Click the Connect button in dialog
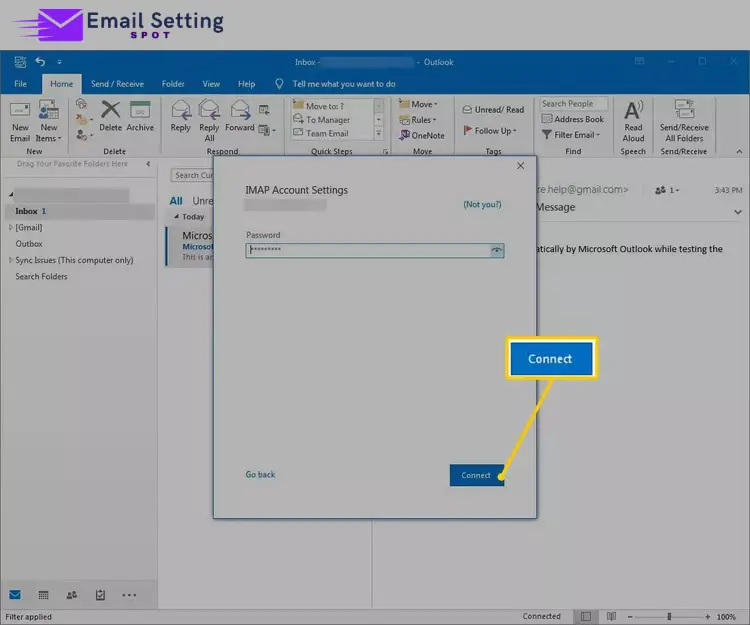750x625 pixels. (477, 475)
